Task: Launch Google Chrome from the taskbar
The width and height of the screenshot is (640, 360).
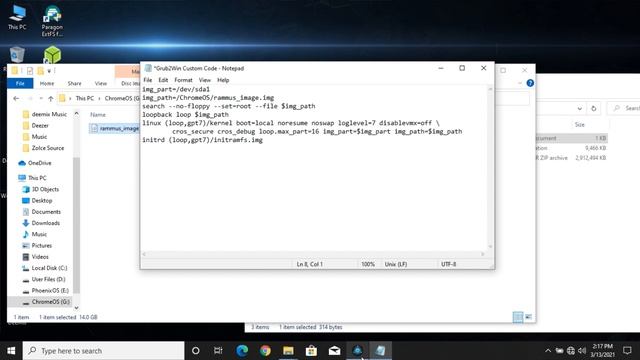Action: click(x=265, y=351)
